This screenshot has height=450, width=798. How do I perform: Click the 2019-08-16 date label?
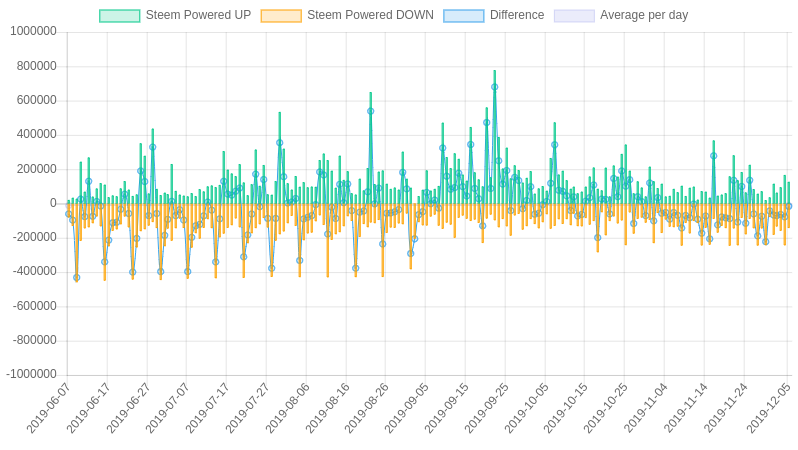click(327, 408)
